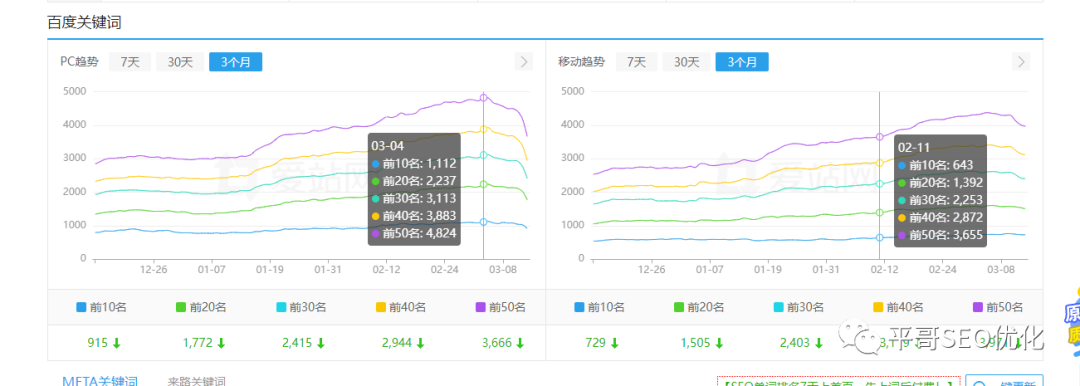
Task: Click the 02-24 axis date on PC chart
Action: [x=444, y=269]
